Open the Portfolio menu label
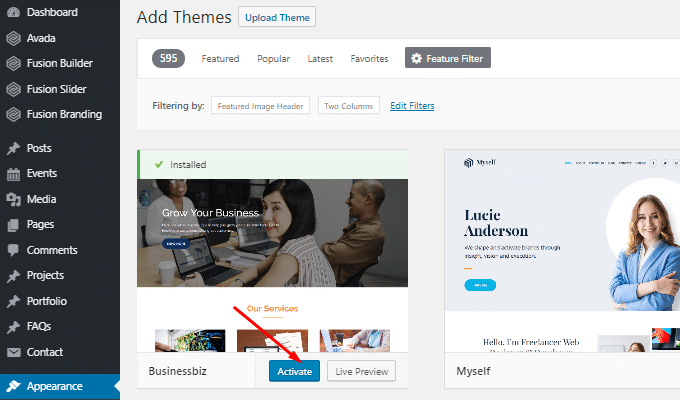 [x=47, y=301]
